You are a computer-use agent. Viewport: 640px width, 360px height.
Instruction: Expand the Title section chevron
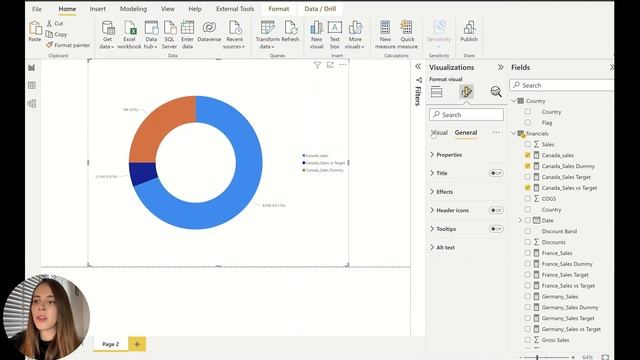coord(432,173)
